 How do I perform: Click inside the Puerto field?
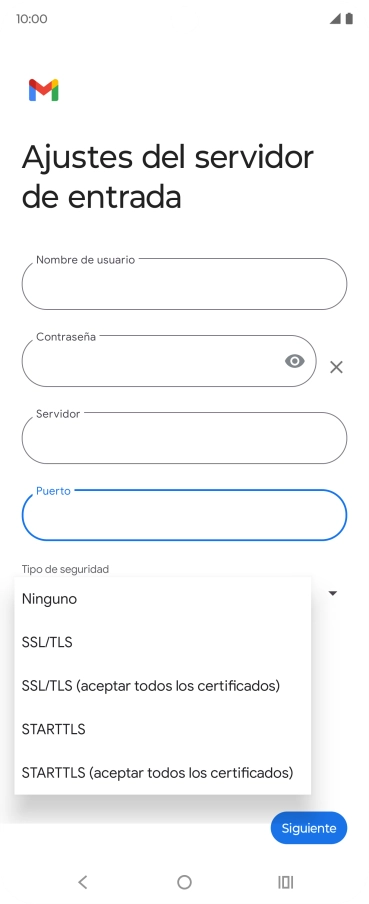184,515
